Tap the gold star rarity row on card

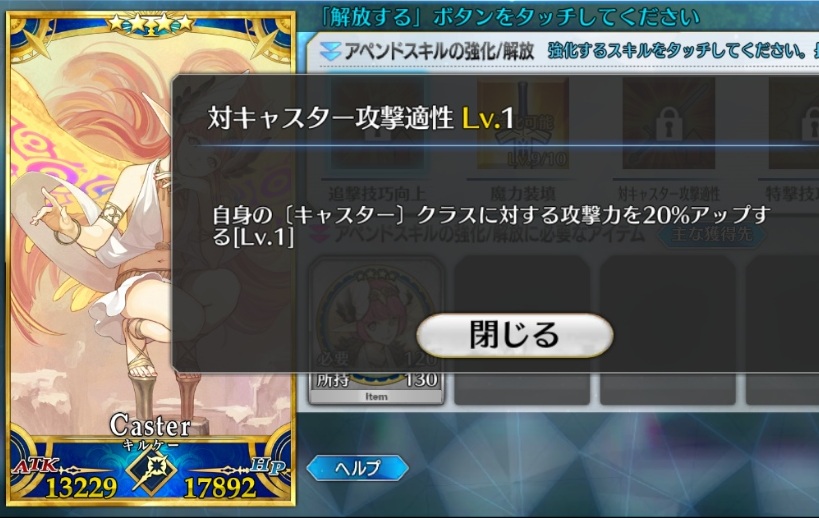click(150, 22)
